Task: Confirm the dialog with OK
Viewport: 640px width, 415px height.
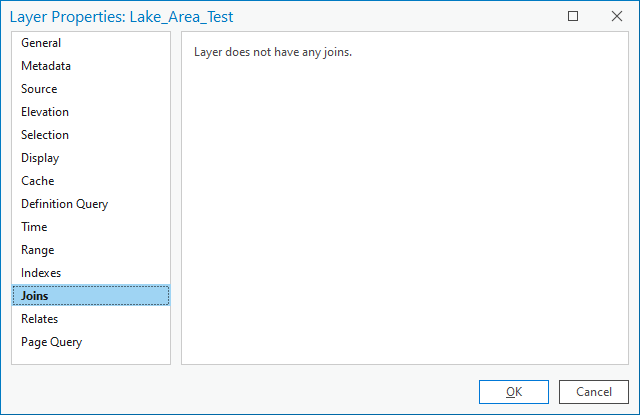Action: click(513, 392)
